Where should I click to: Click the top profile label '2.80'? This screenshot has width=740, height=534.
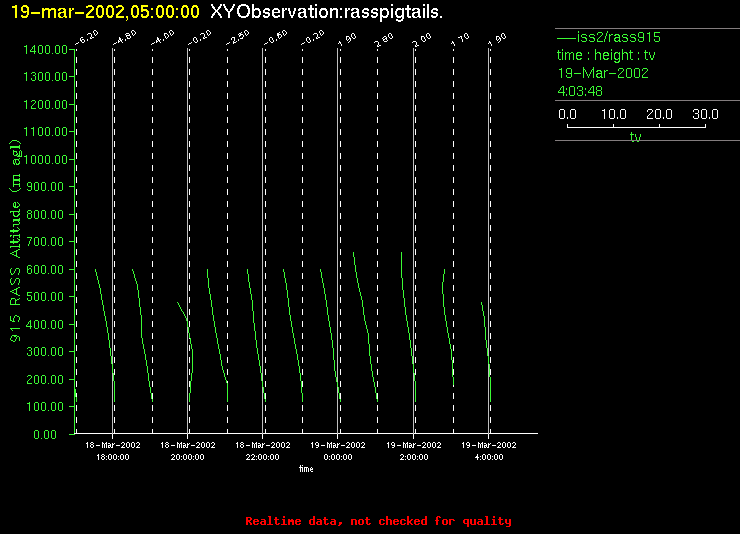(384, 40)
